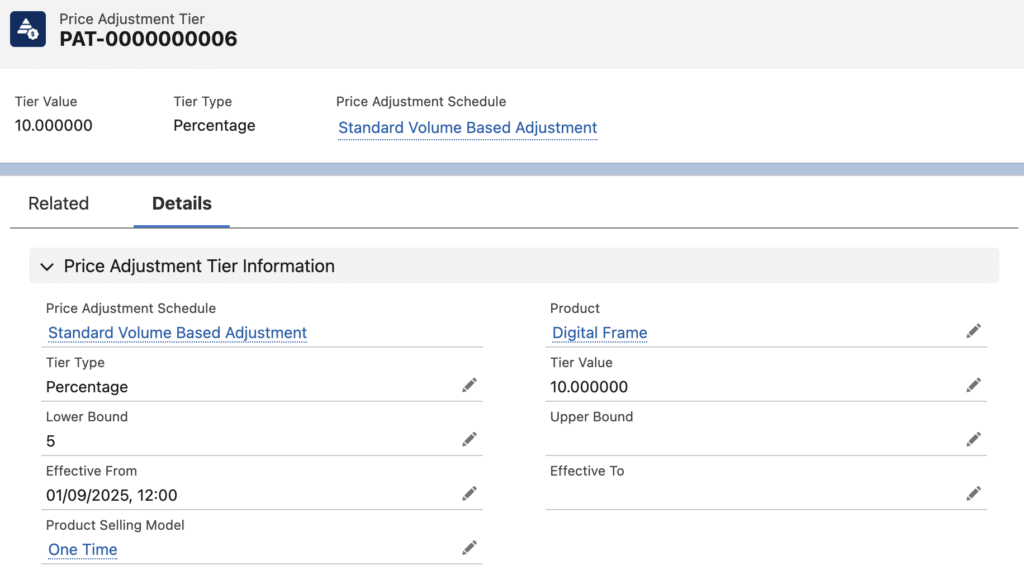
Task: Click the Effective From date value 01/09/2025, 12:00
Action: (x=112, y=495)
